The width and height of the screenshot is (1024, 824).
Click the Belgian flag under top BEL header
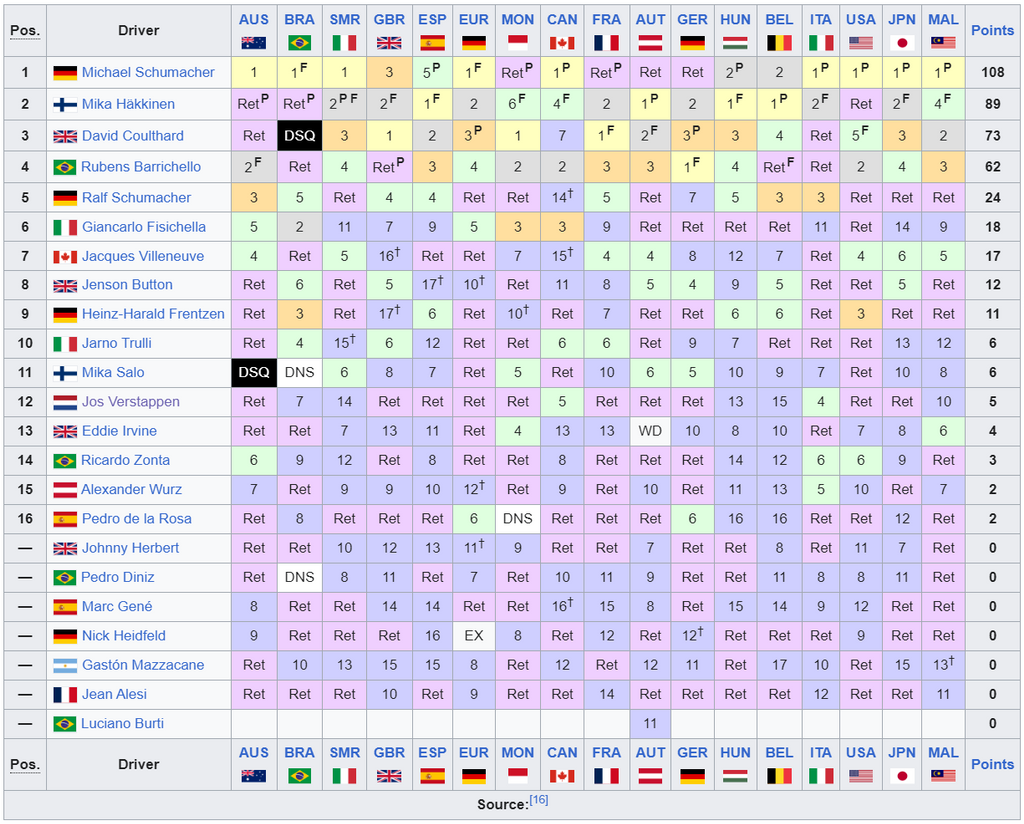pos(779,43)
